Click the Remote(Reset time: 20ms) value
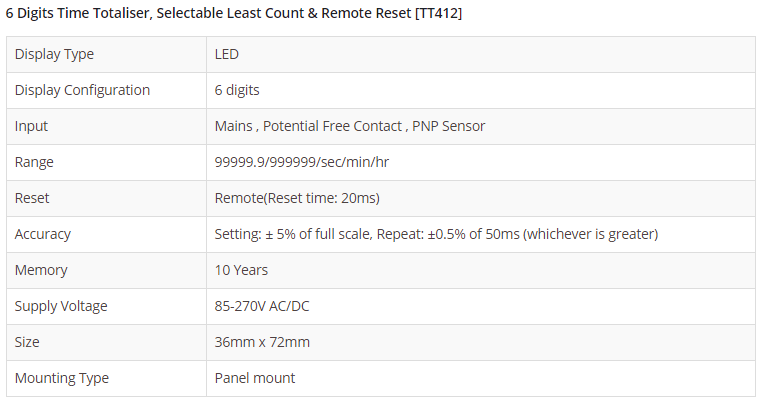This screenshot has width=762, height=403. 297,198
